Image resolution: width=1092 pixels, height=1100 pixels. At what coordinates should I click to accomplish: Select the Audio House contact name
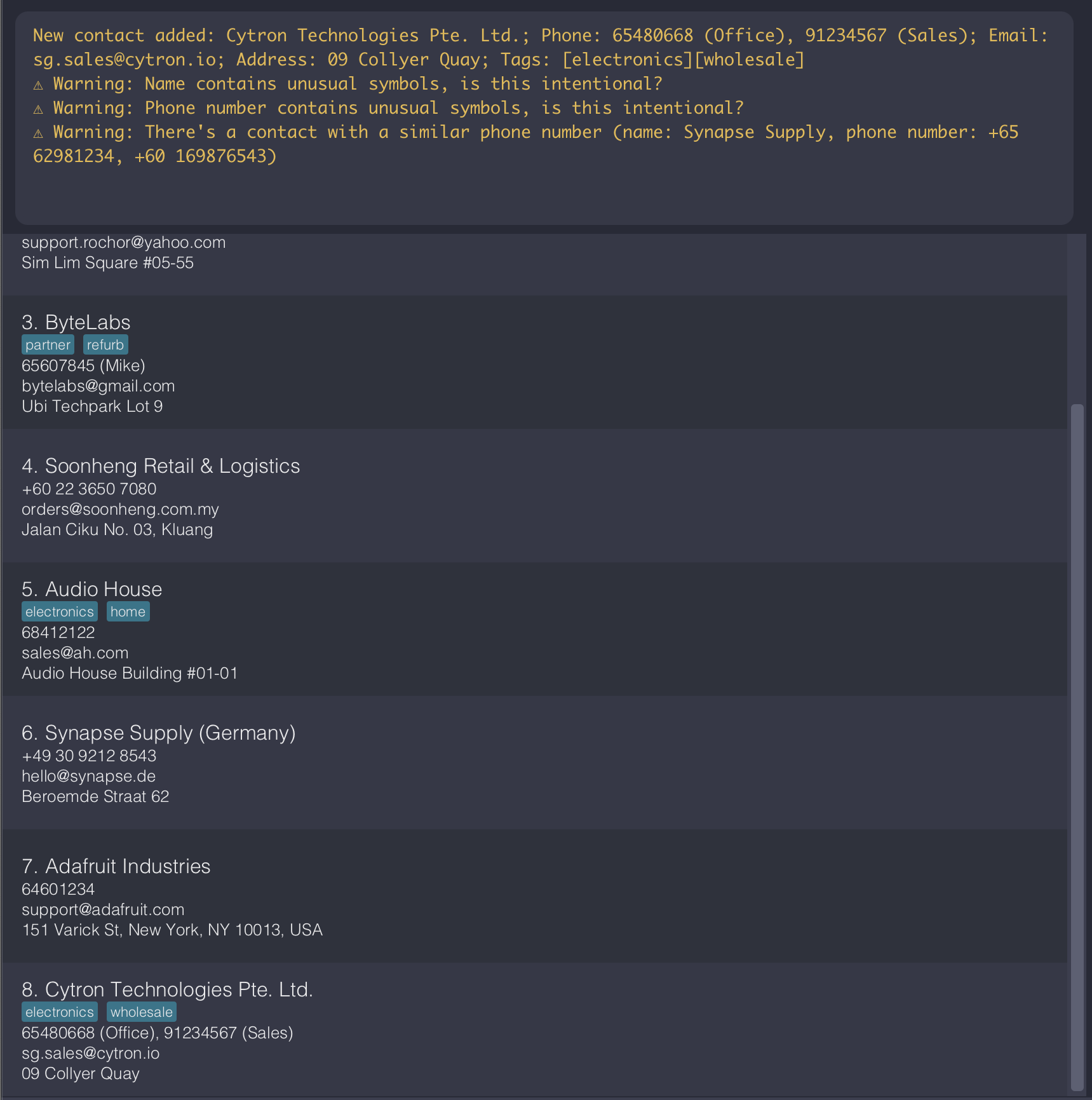coord(104,589)
